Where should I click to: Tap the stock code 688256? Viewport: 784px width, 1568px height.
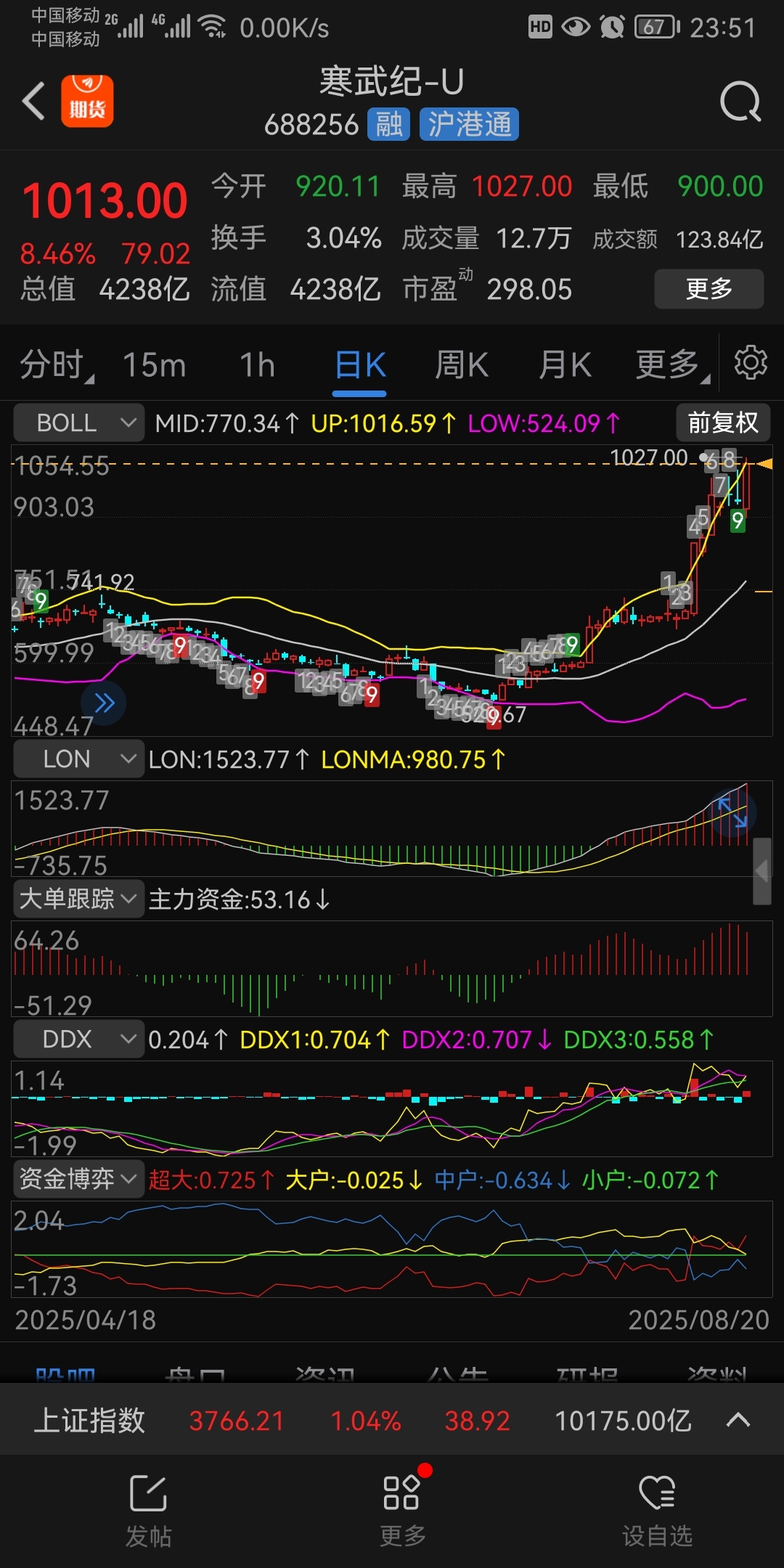tap(311, 125)
